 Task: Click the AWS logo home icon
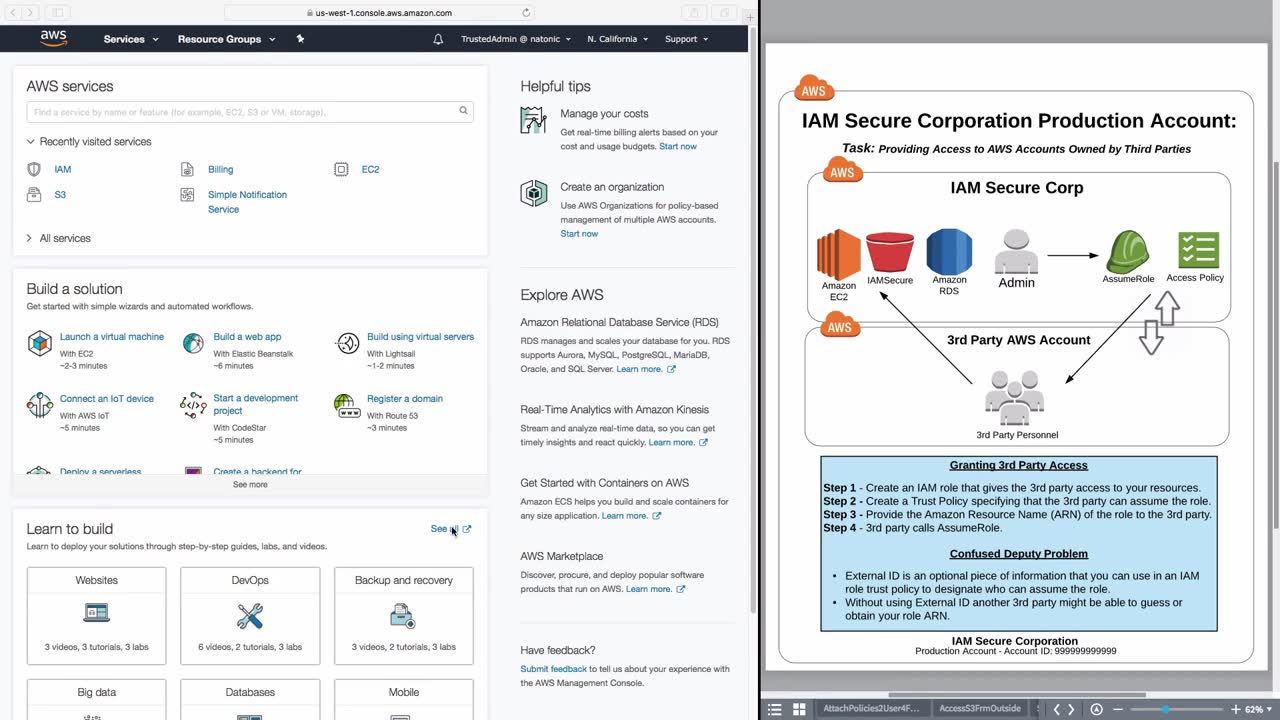point(54,39)
